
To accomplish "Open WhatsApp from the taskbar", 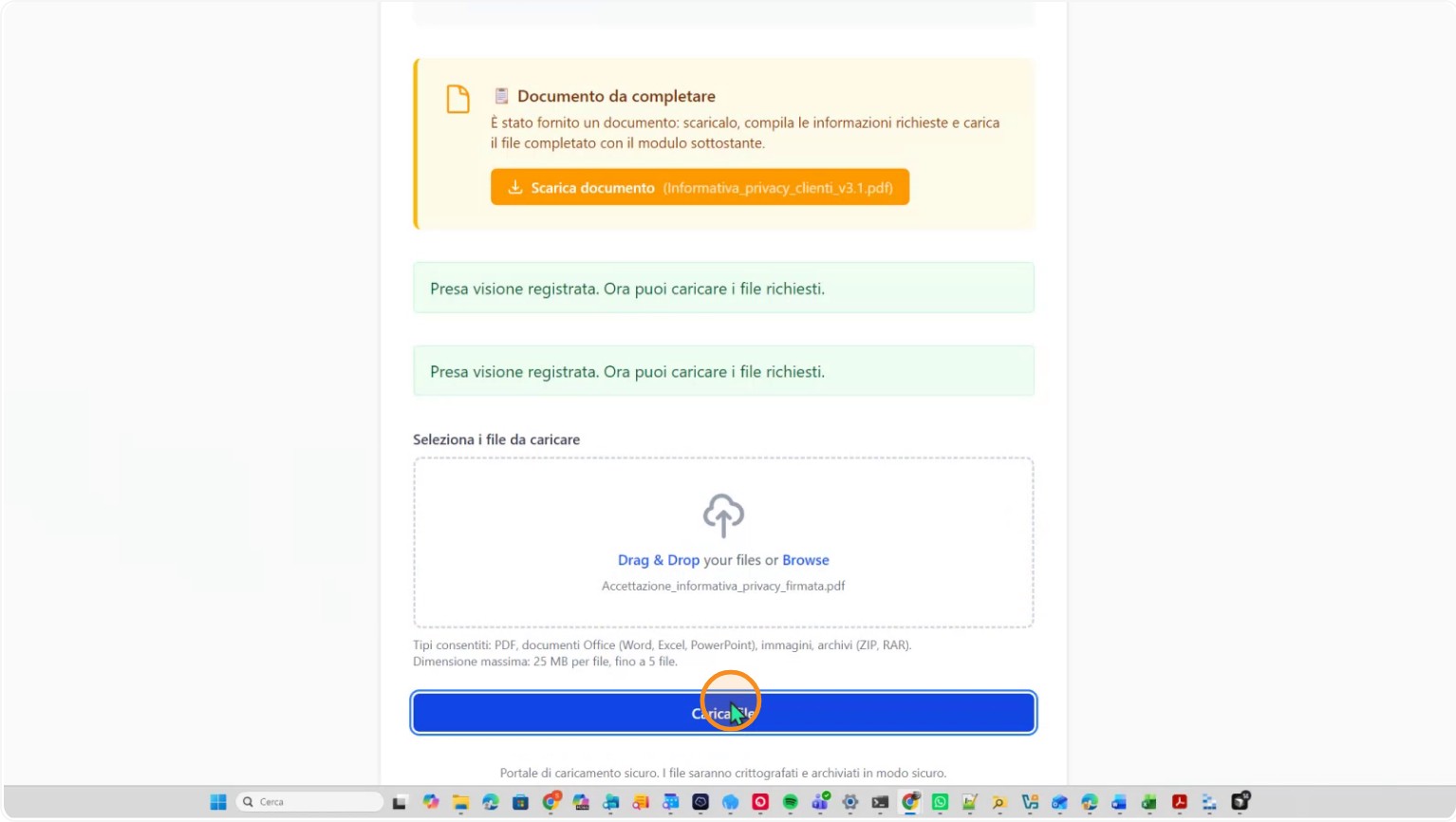I will pyautogui.click(x=940, y=802).
